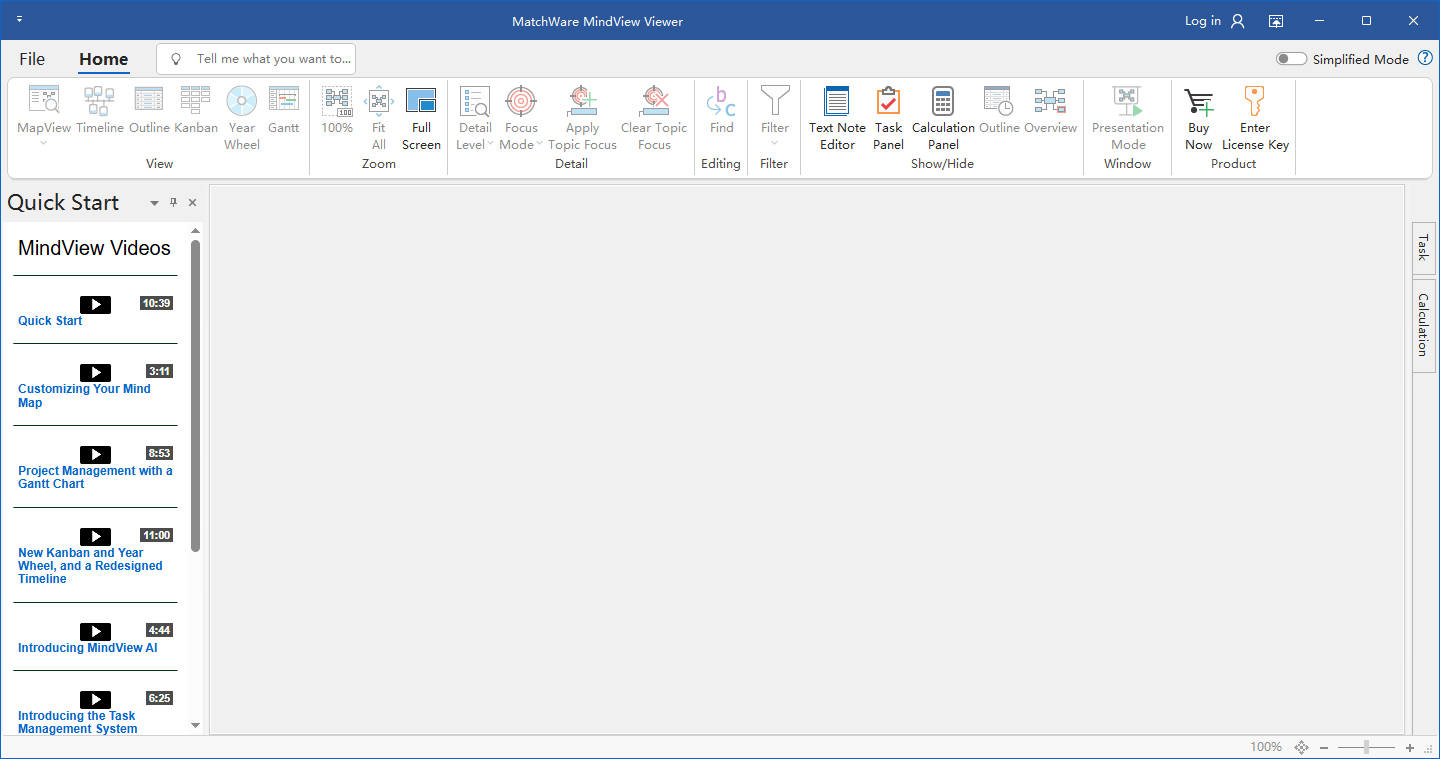Play the 4:44 MindView AI video
The image size is (1440, 759).
point(95,631)
